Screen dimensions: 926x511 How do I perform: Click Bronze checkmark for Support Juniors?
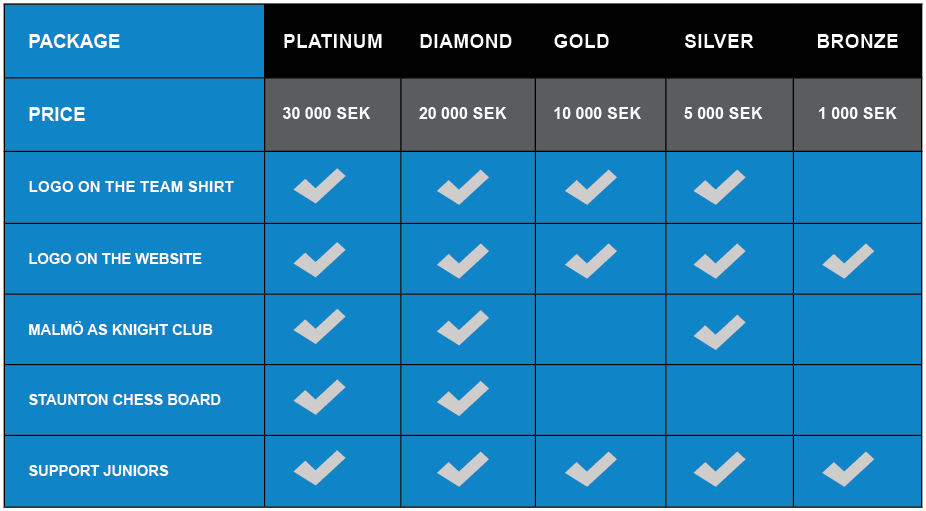pos(848,469)
